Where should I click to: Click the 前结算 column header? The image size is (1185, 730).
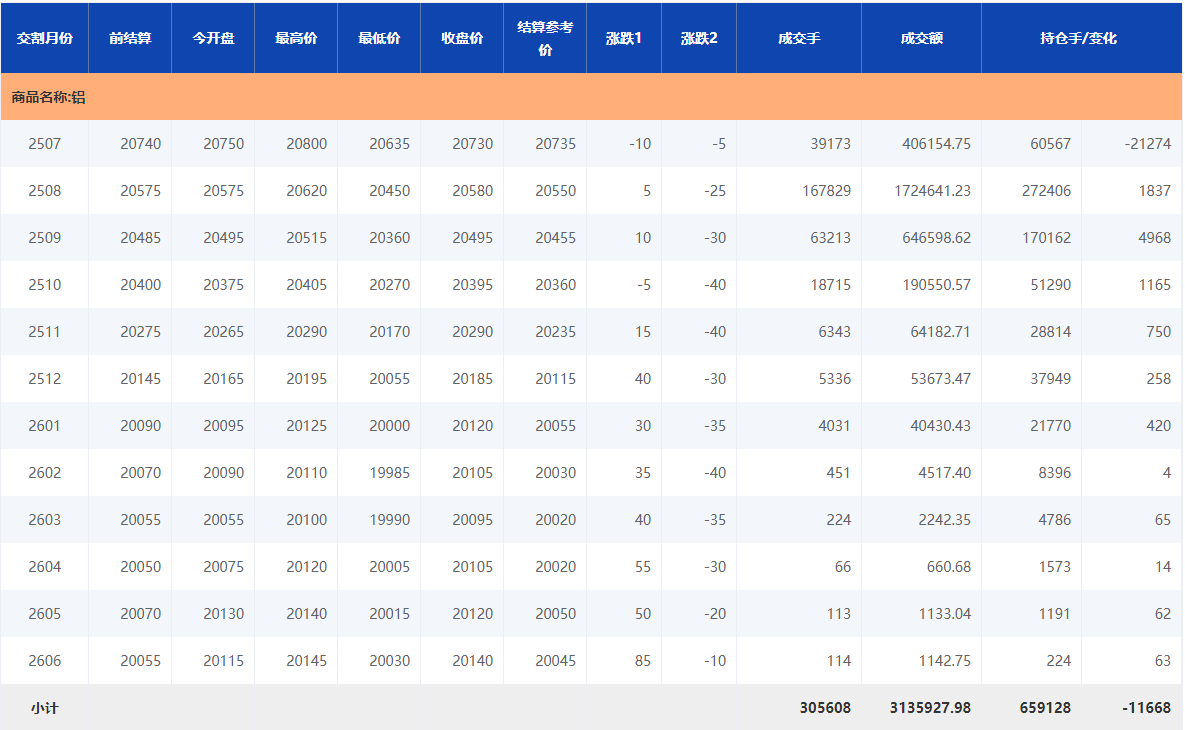click(130, 38)
